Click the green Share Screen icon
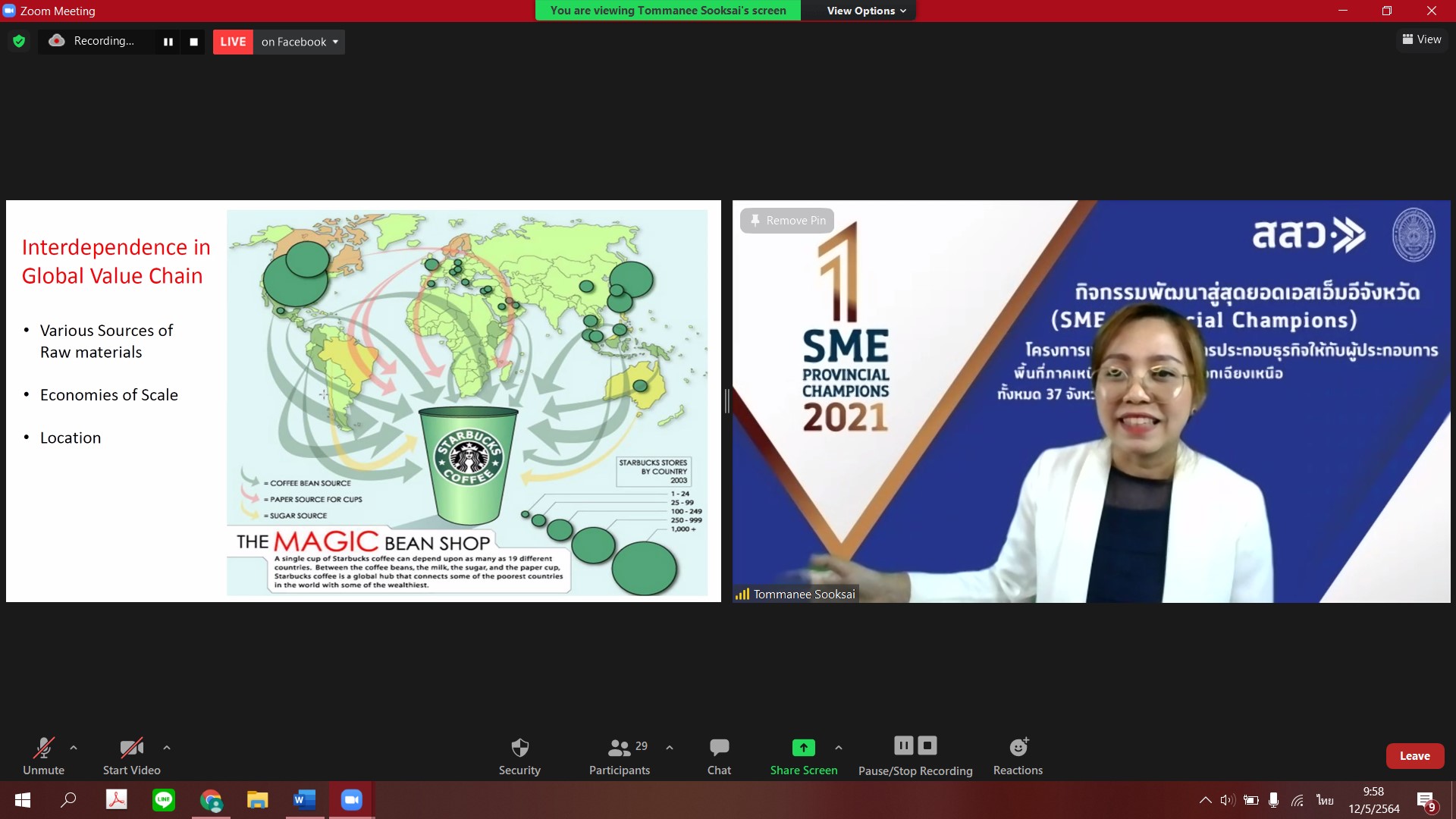The image size is (1456, 819). click(803, 748)
